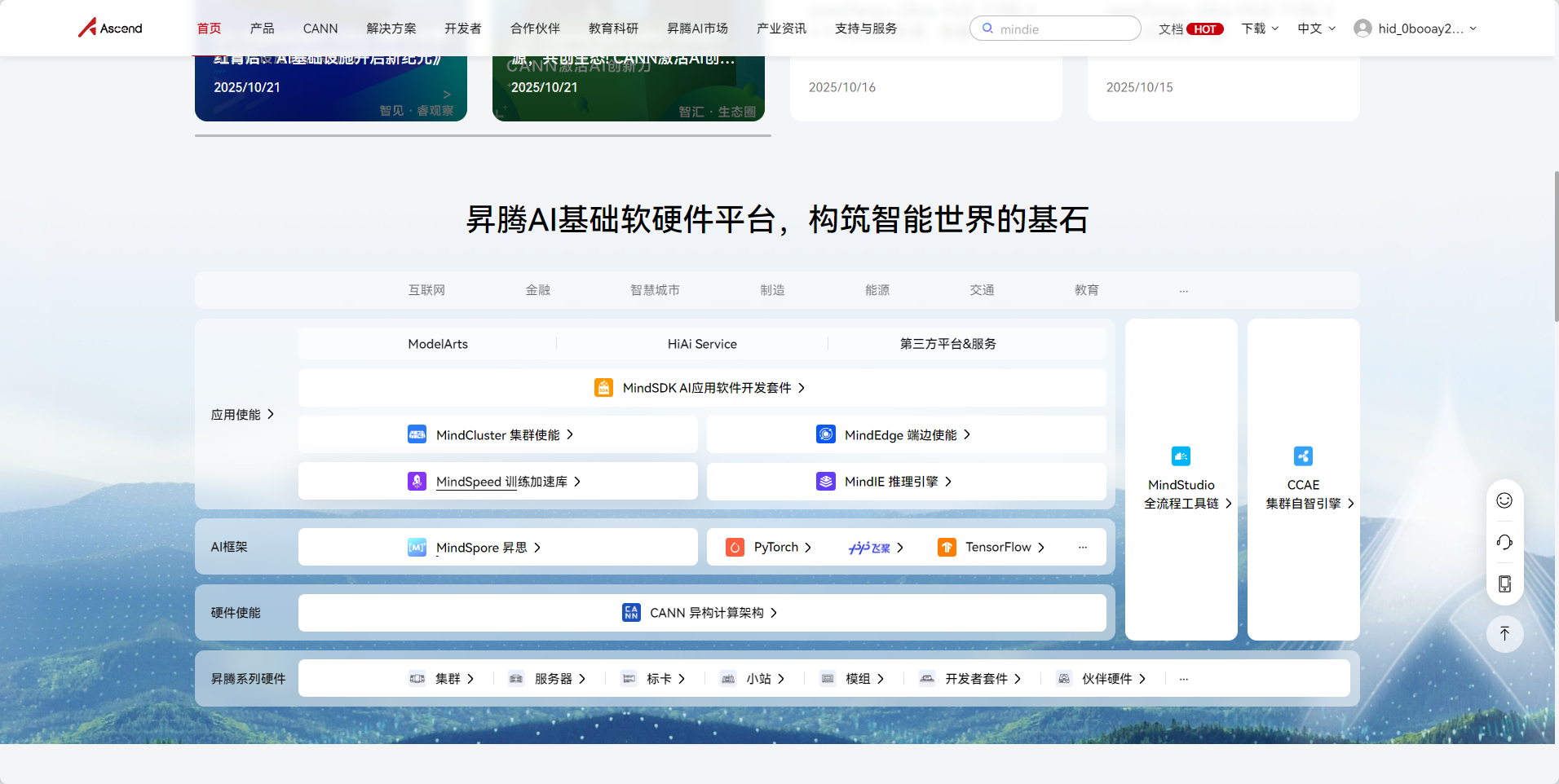Viewport: 1559px width, 784px height.
Task: Click the MindEdge icon
Action: coord(825,434)
